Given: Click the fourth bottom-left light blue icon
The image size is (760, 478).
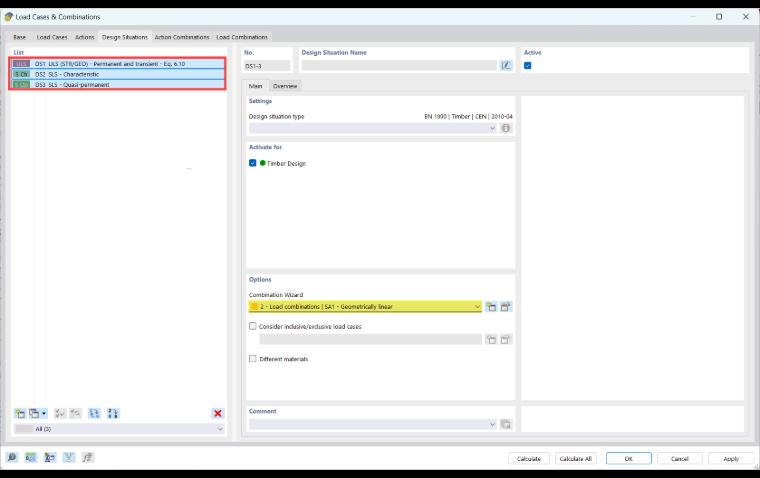Looking at the screenshot, I should pos(69,457).
